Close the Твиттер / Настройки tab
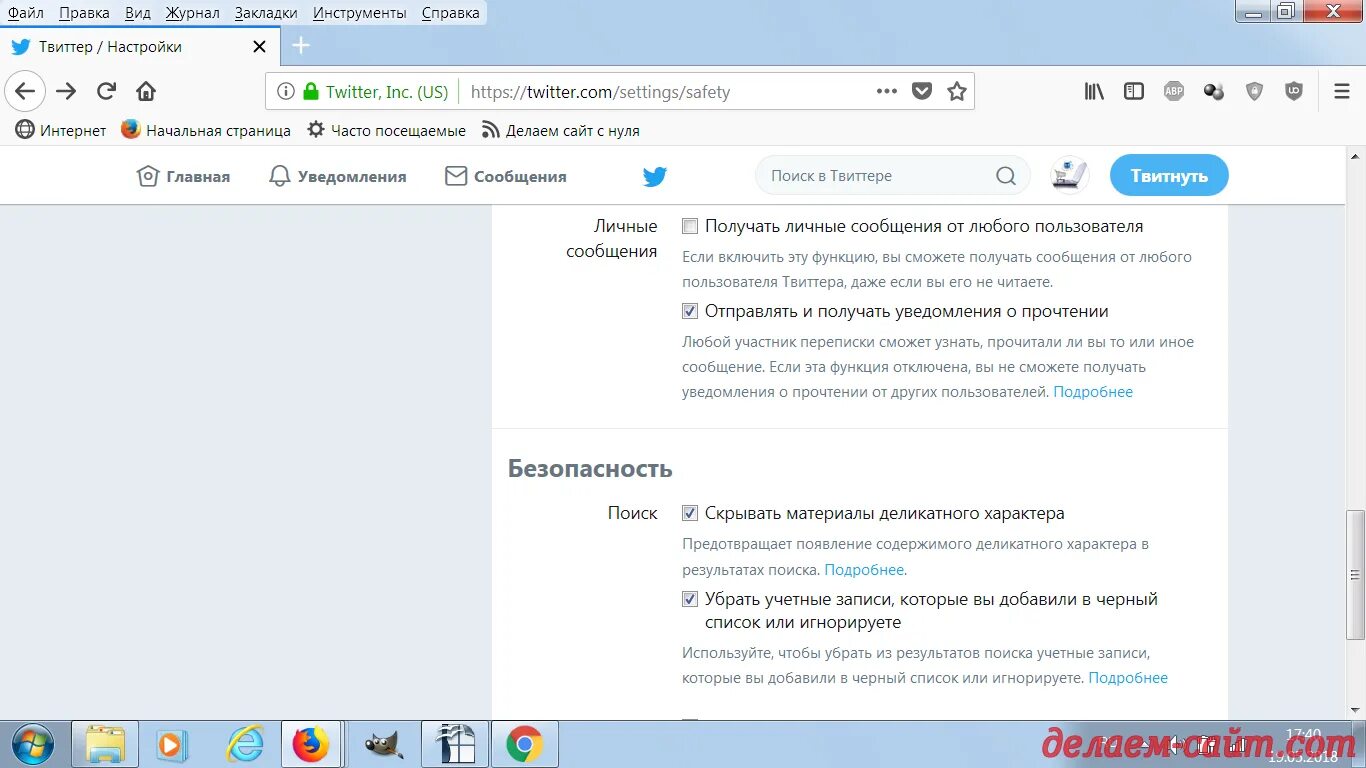The height and width of the screenshot is (768, 1366). pyautogui.click(x=259, y=46)
